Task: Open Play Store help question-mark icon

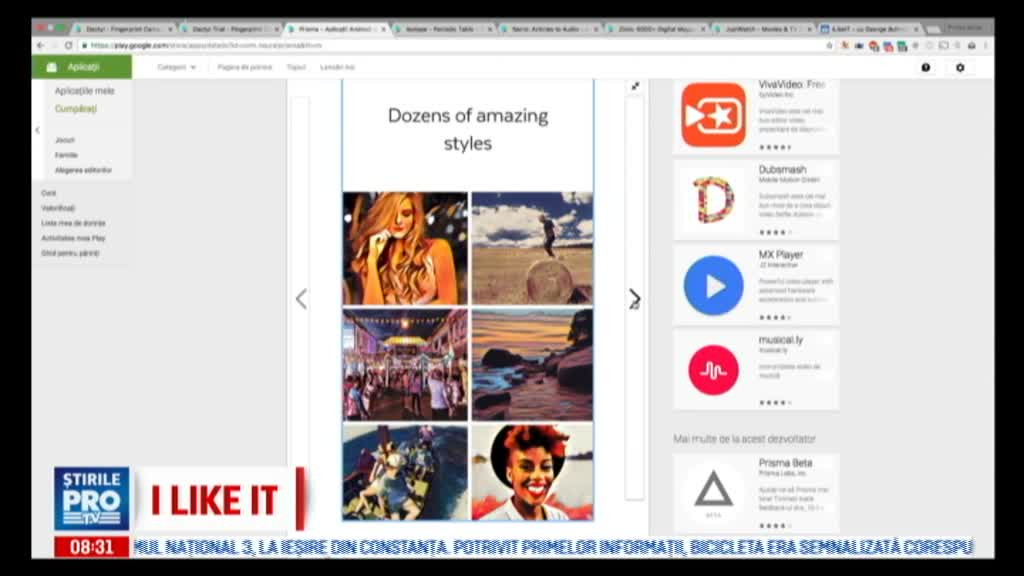Action: [925, 67]
